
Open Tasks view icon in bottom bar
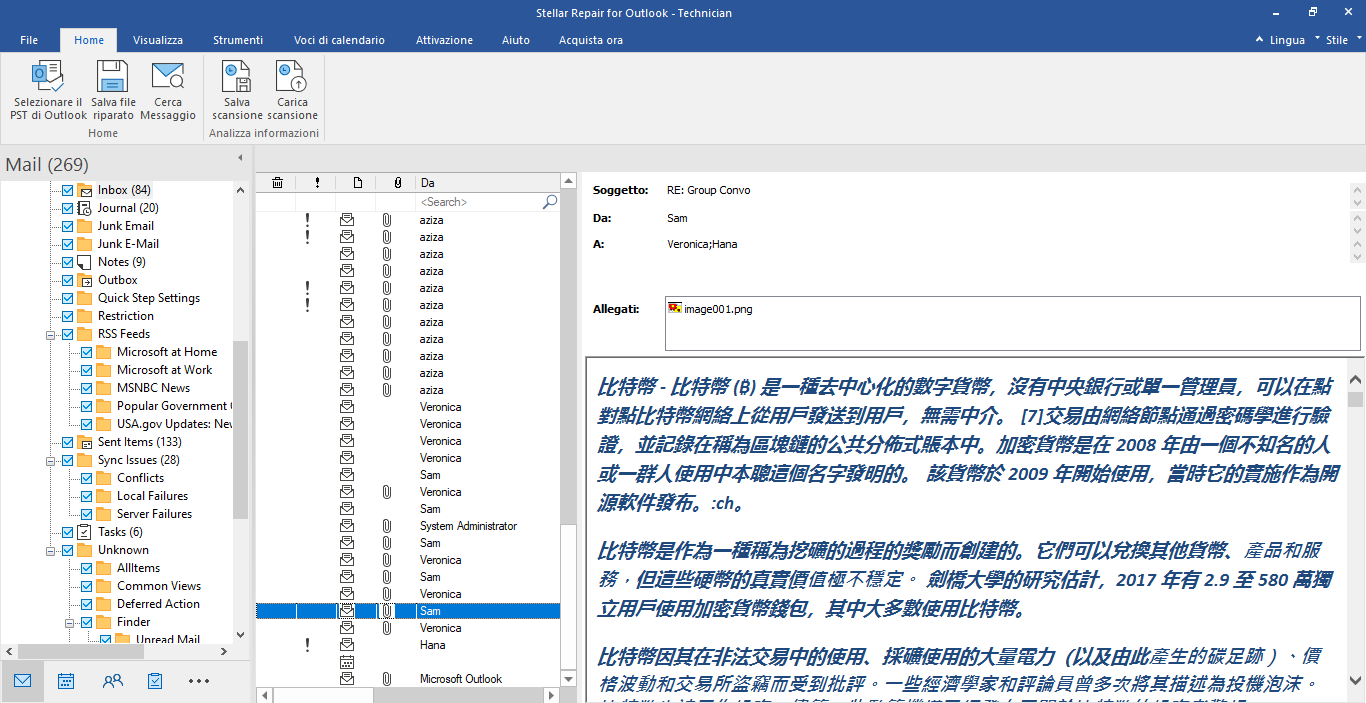[155, 681]
